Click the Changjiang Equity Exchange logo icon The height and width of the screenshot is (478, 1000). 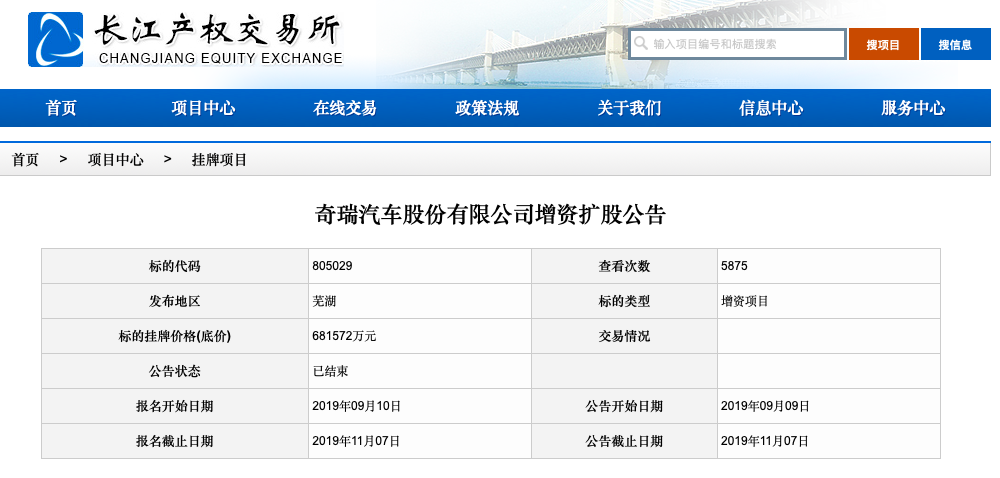(x=55, y=40)
